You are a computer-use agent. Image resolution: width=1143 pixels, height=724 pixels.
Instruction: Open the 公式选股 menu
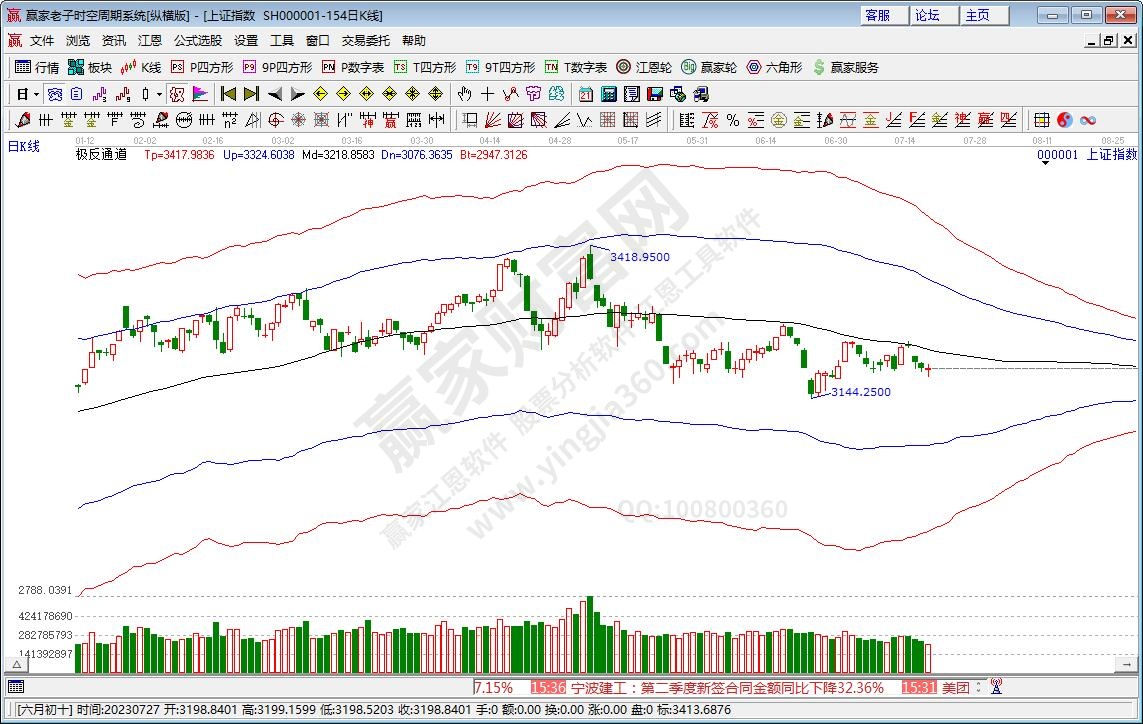point(198,41)
